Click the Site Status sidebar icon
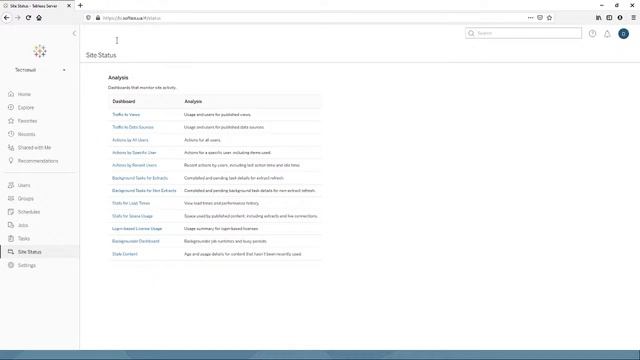This screenshot has height=360, width=640. 11,252
